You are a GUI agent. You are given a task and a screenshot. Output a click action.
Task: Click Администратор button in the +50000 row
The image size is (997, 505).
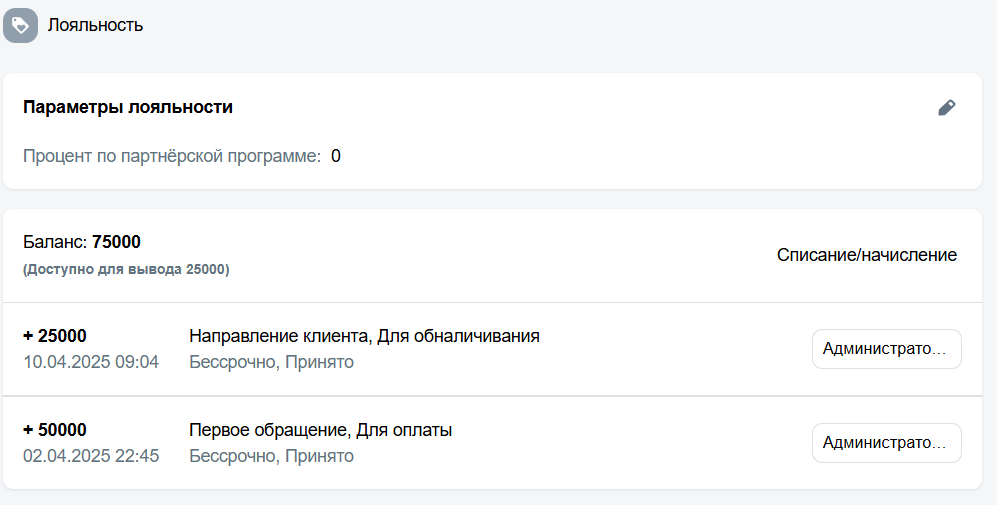[x=886, y=443]
